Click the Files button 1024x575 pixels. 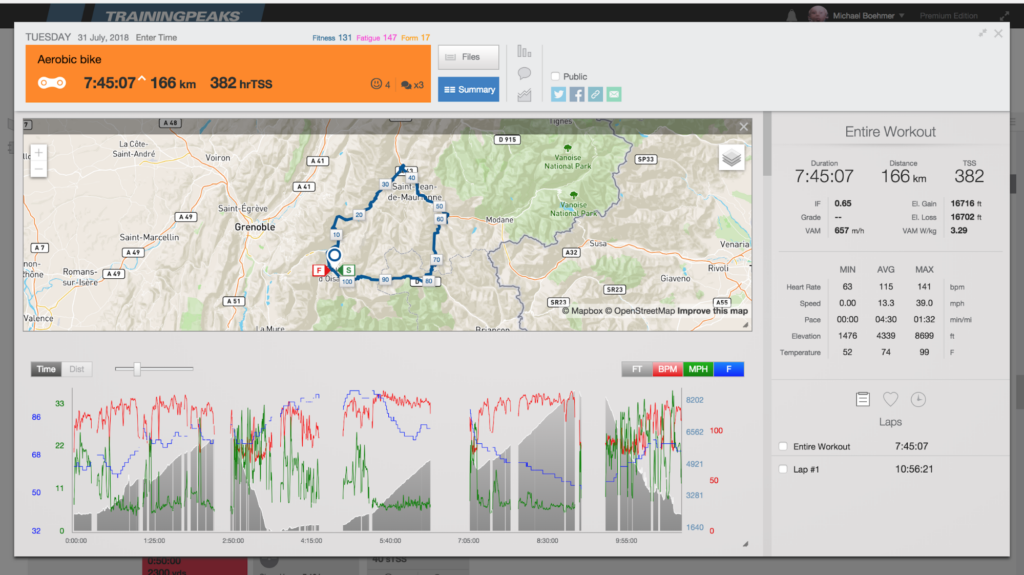[x=468, y=57]
